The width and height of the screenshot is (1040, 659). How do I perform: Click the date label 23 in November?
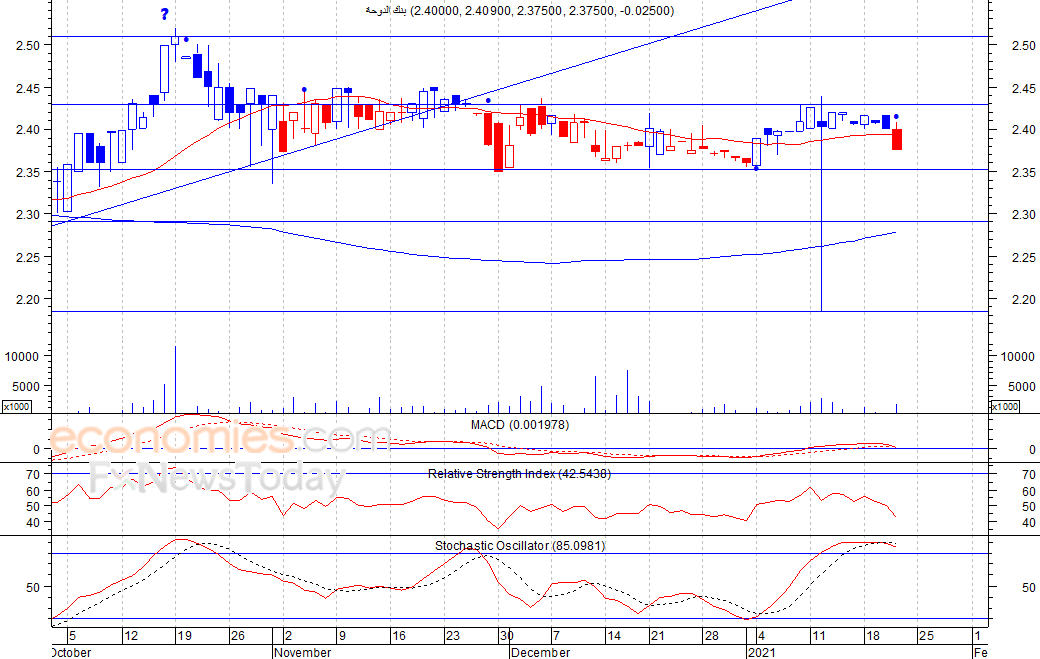tap(452, 636)
